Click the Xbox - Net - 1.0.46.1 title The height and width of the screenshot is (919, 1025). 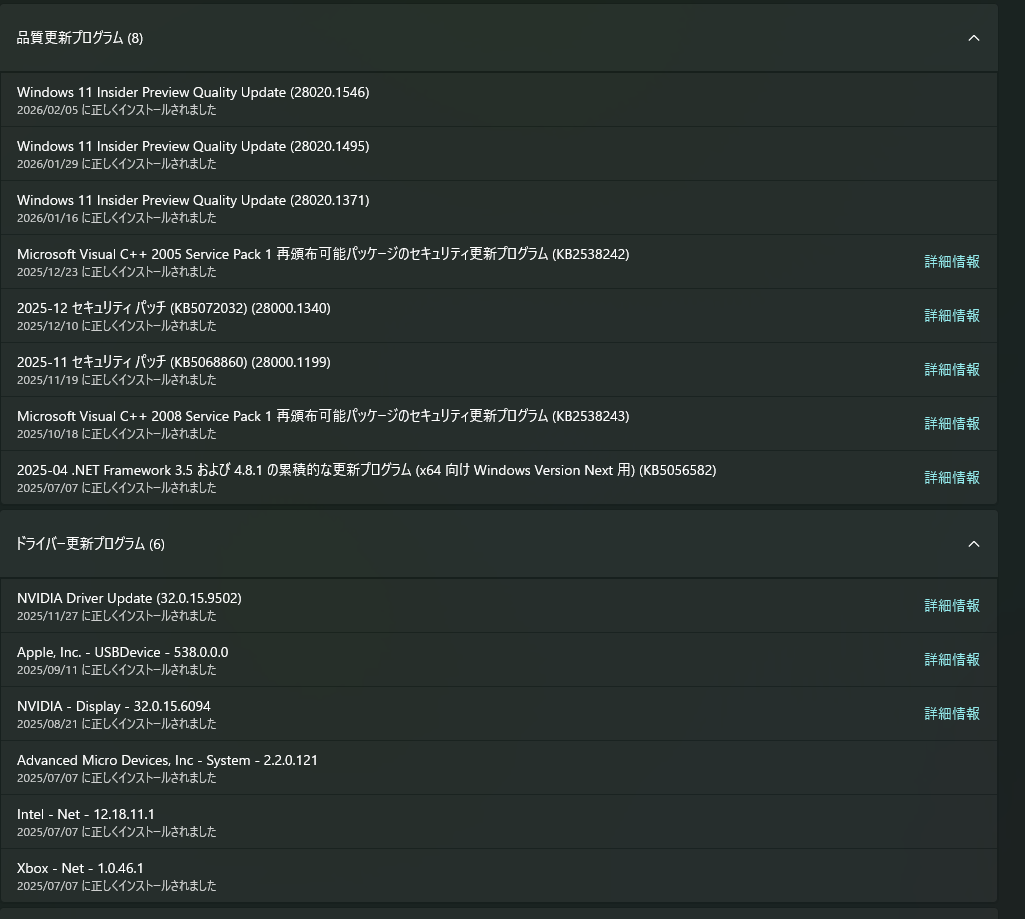[80, 868]
